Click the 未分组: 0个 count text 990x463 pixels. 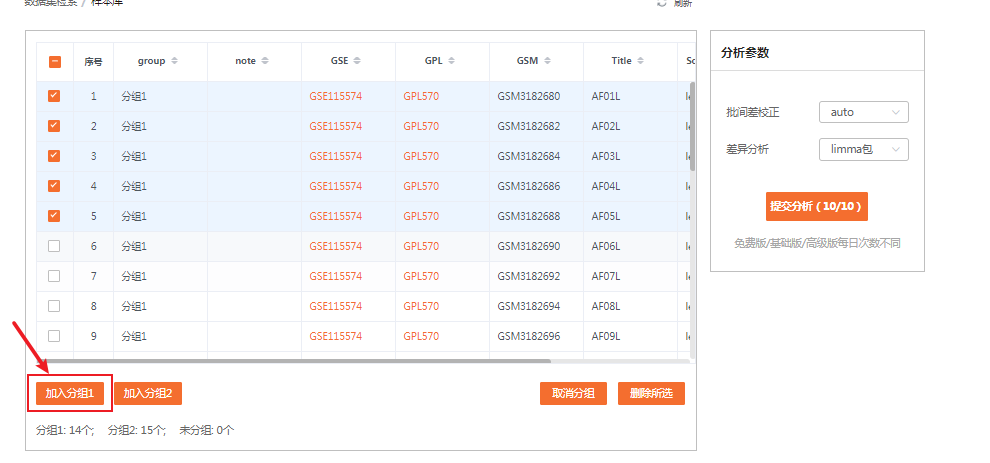[207, 430]
